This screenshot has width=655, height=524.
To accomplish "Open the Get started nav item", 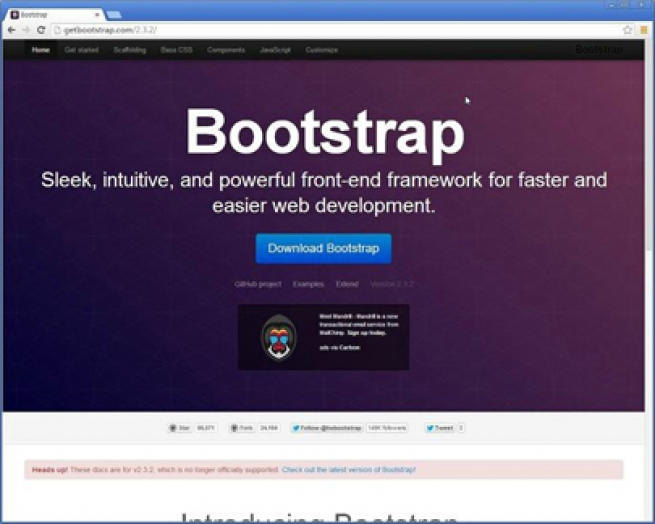I will click(81, 50).
